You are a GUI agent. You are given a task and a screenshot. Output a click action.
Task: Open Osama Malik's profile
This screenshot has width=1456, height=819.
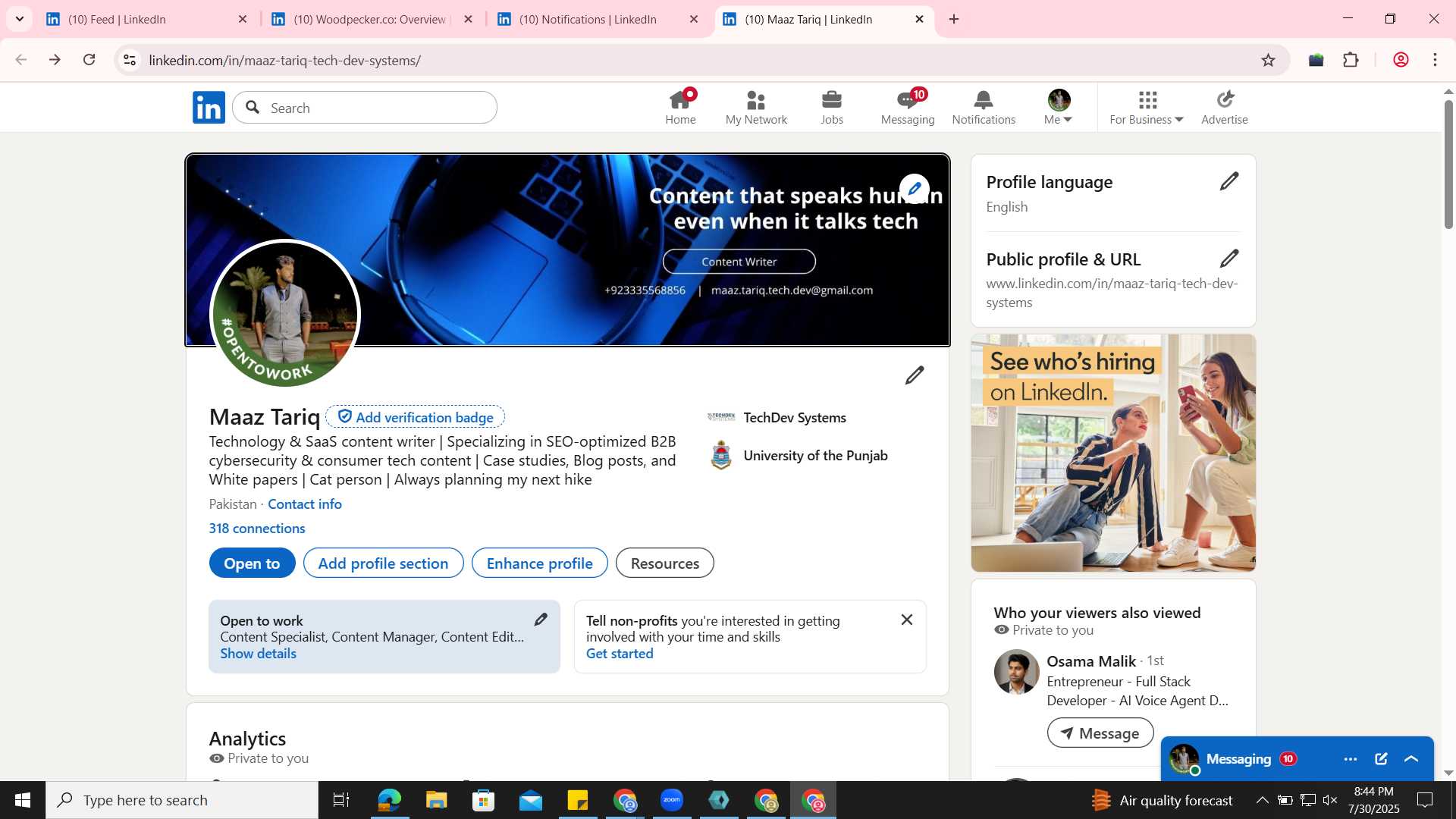1091,661
